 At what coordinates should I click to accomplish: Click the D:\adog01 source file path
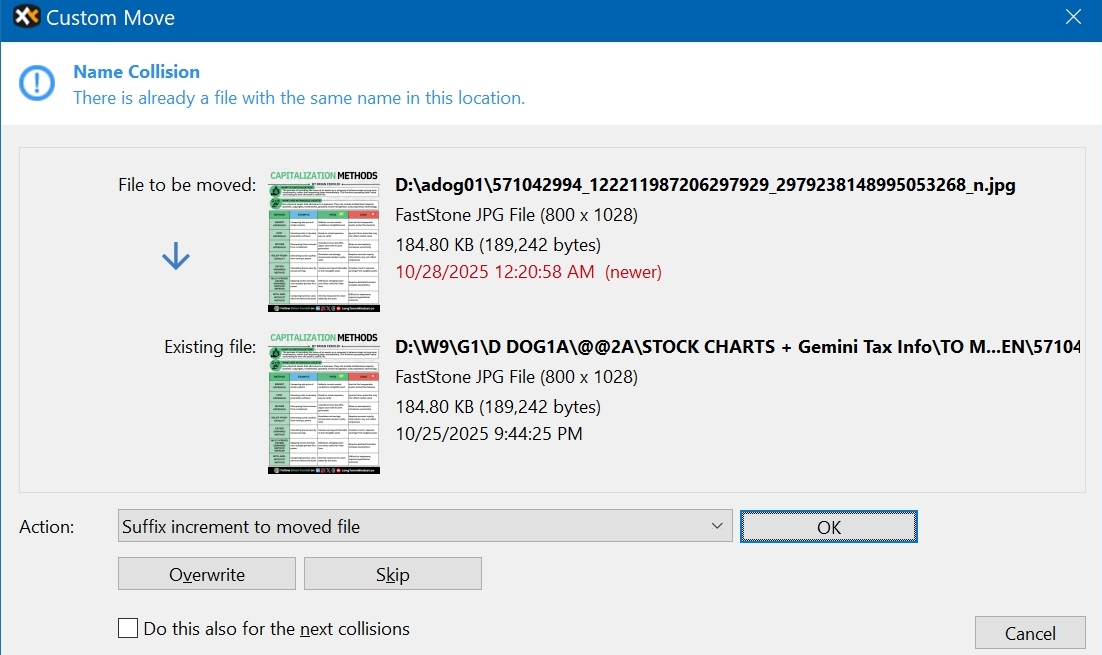pos(705,184)
